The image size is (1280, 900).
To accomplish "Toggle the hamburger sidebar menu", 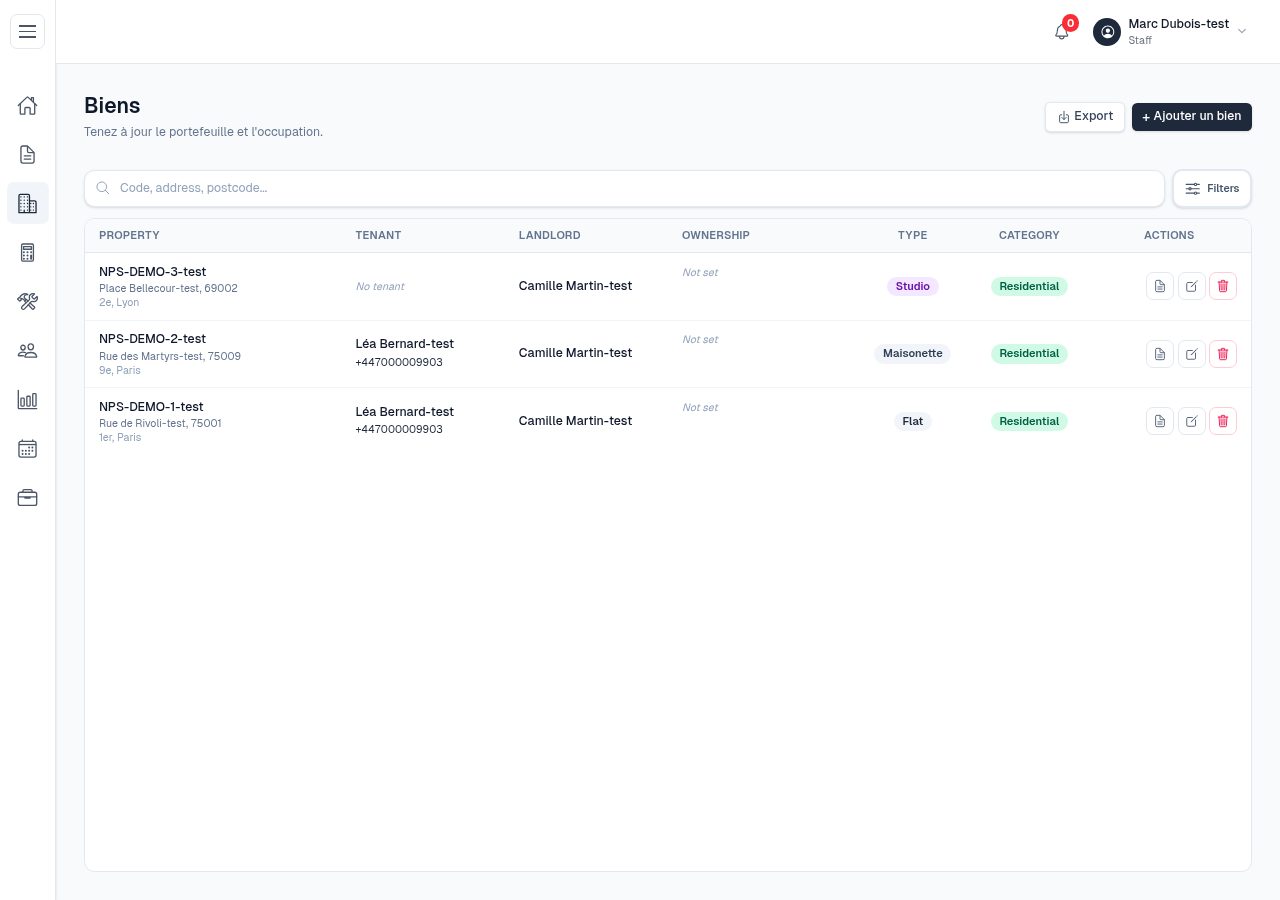I will (27, 32).
